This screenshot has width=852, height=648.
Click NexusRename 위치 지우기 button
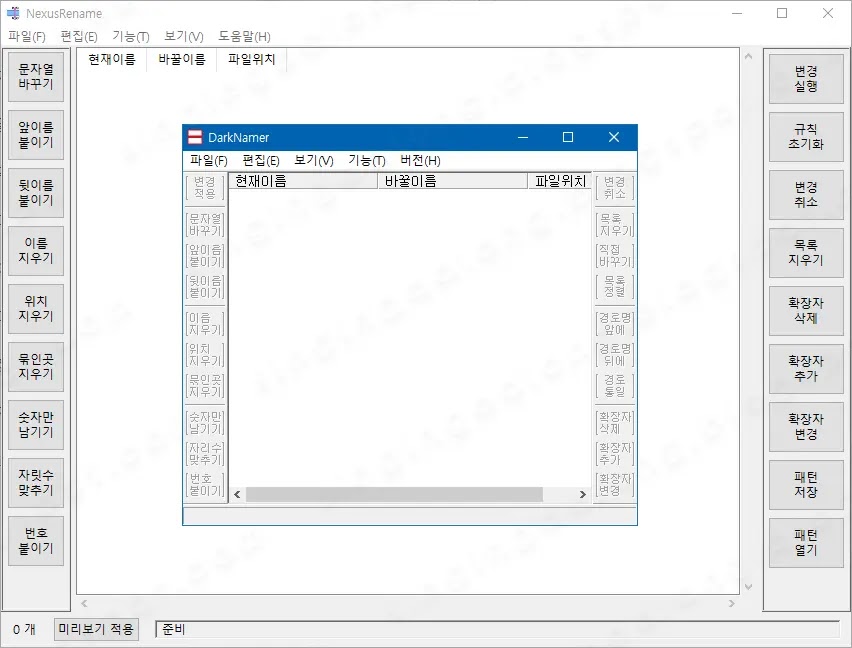[x=36, y=309]
